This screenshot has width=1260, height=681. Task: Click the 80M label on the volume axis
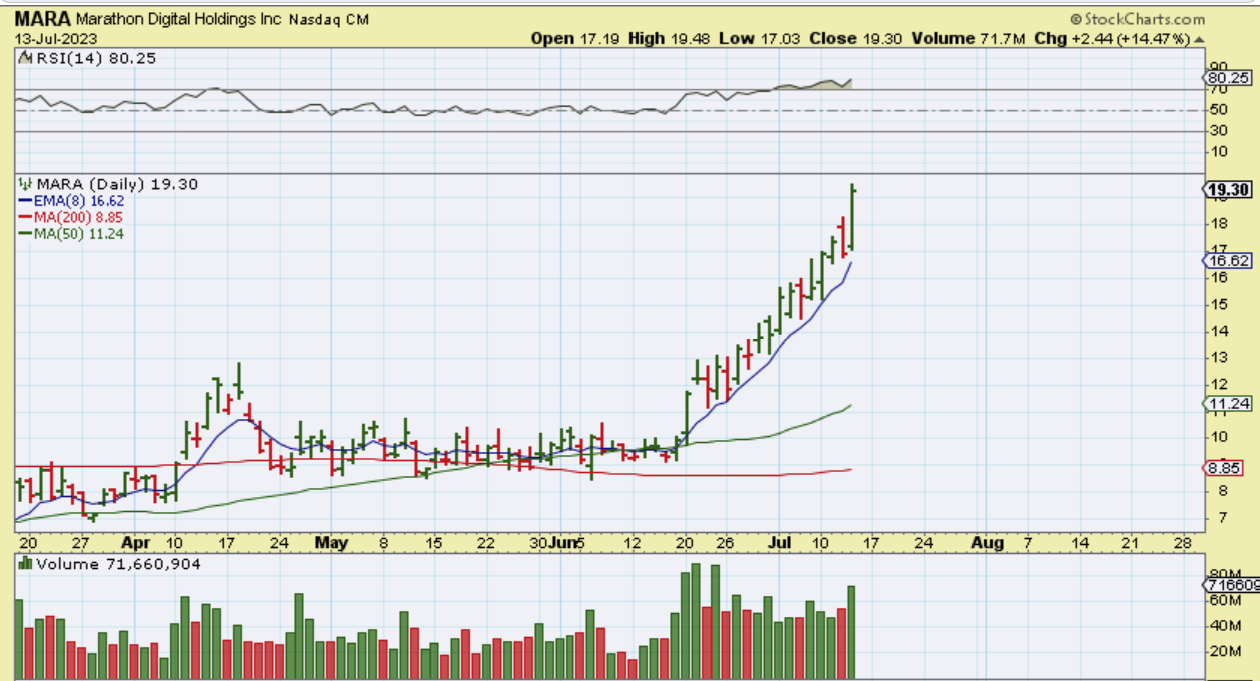click(1223, 575)
